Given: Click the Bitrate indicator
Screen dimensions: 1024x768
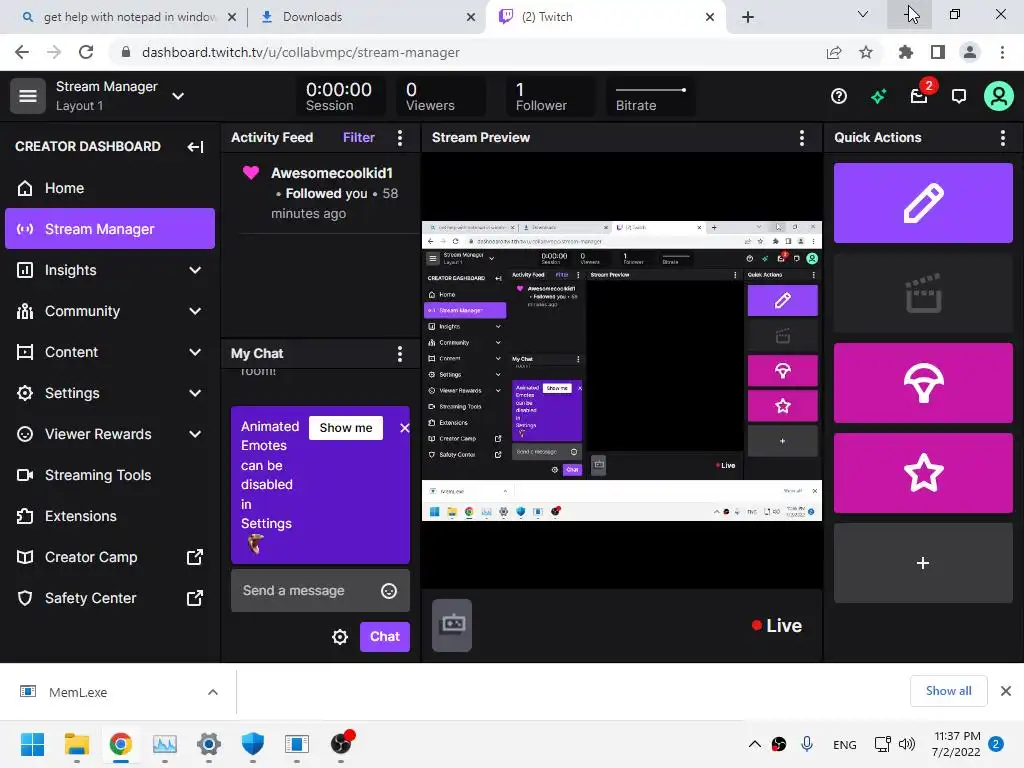Looking at the screenshot, I should click(650, 97).
